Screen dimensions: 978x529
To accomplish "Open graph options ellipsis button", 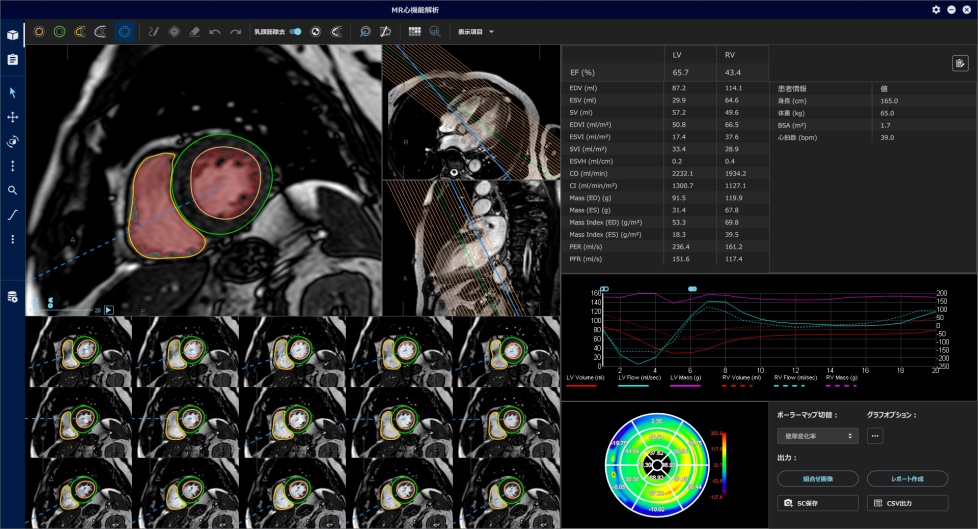I will point(875,436).
